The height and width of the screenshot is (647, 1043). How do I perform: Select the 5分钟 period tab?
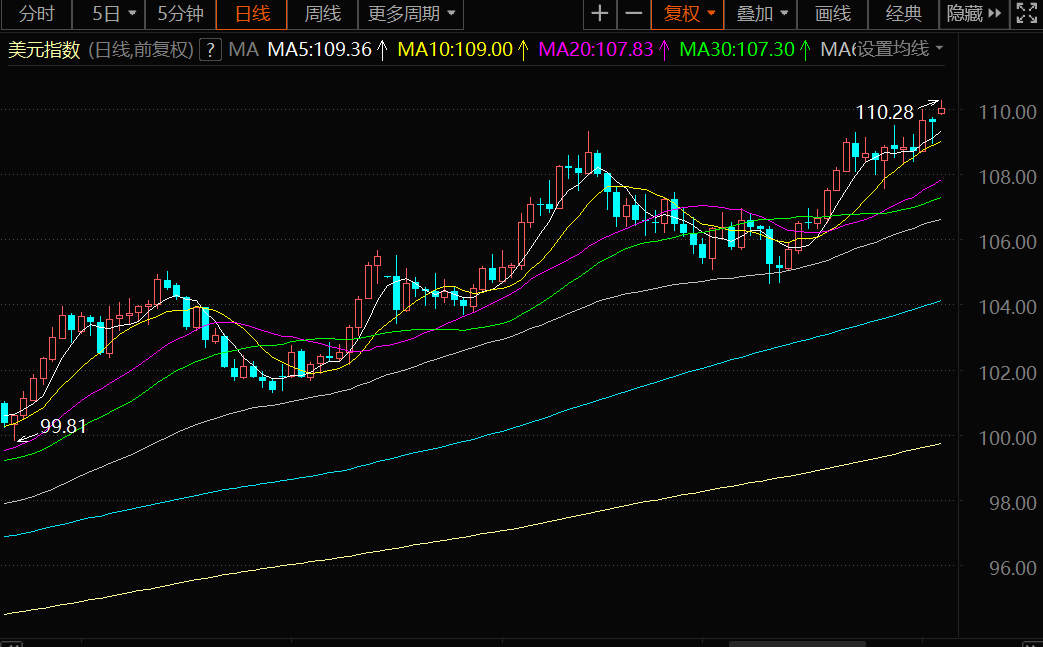click(180, 14)
